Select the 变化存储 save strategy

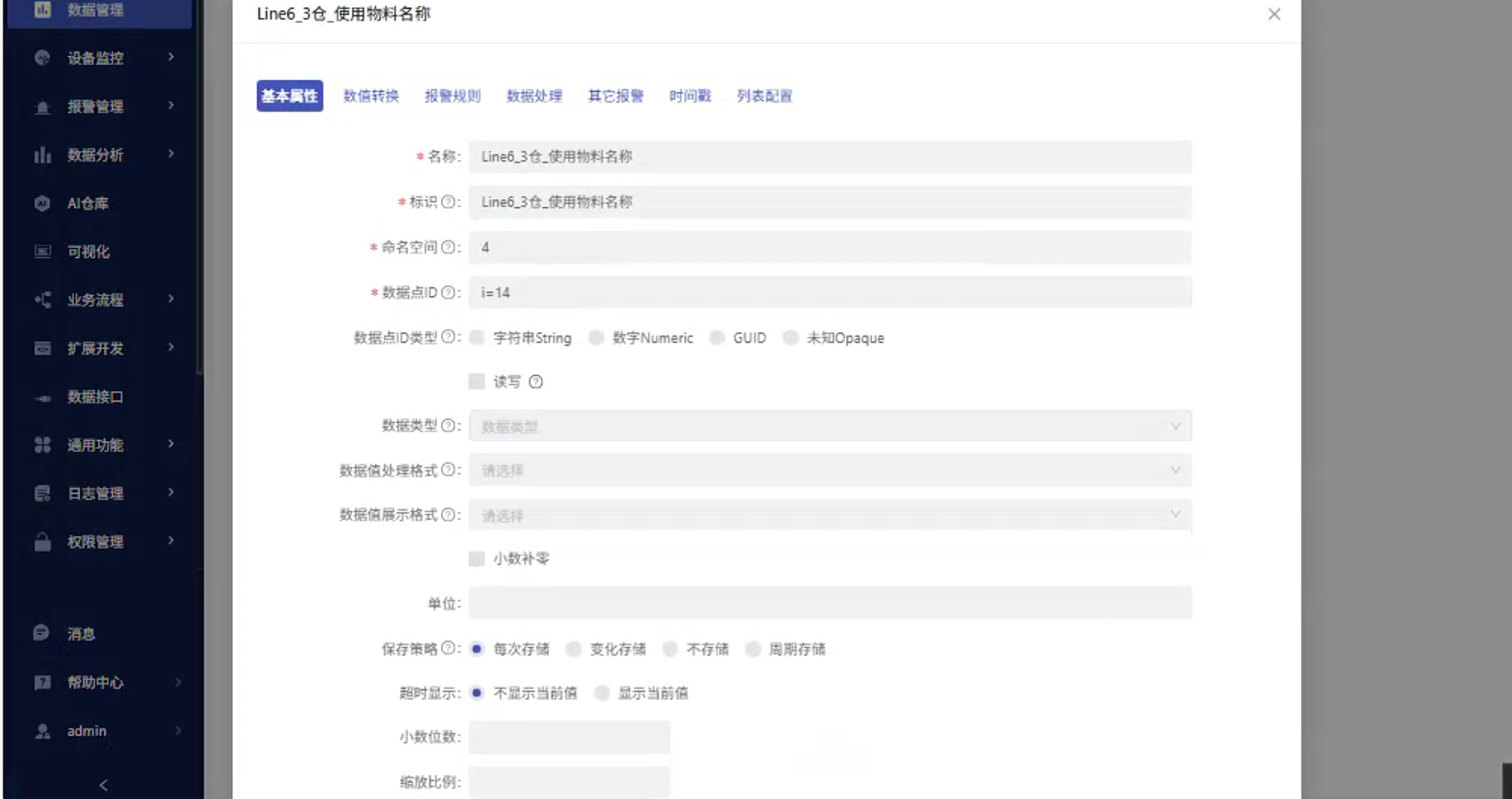pos(574,649)
